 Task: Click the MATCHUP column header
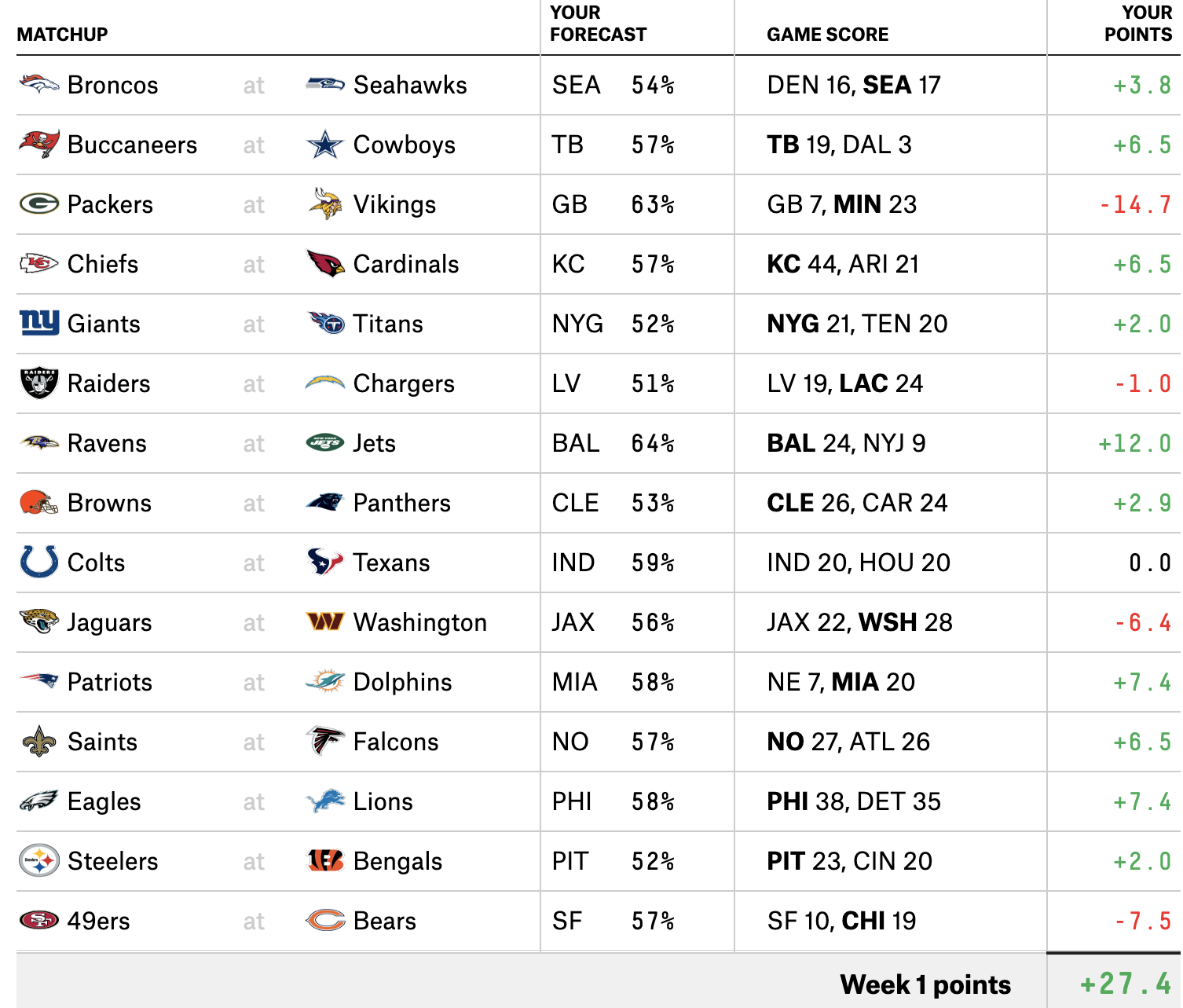62,35
